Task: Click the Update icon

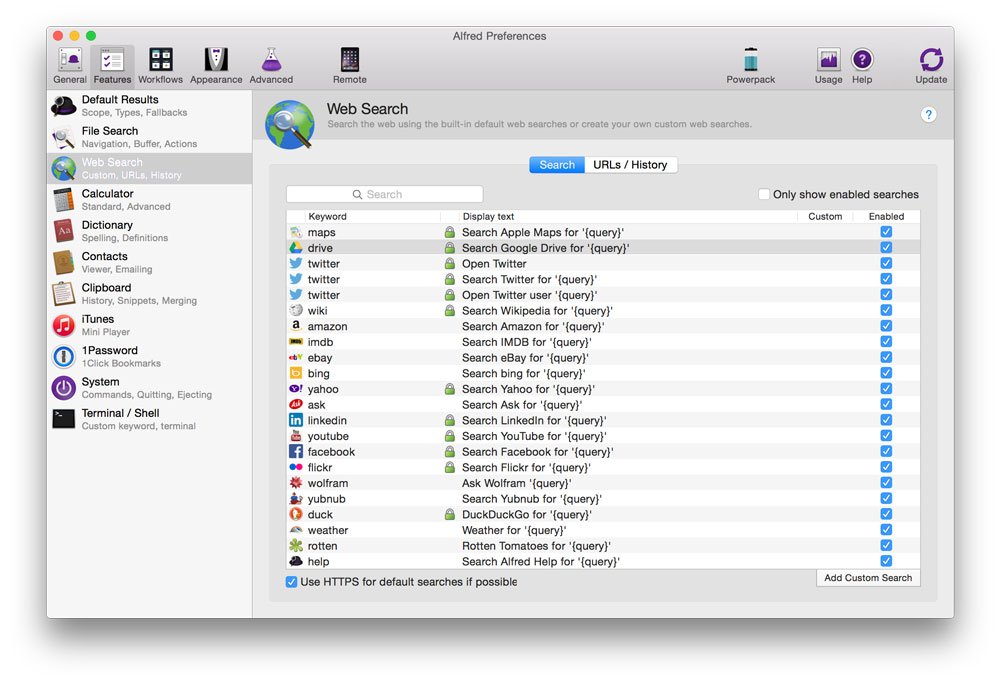Action: pyautogui.click(x=930, y=63)
